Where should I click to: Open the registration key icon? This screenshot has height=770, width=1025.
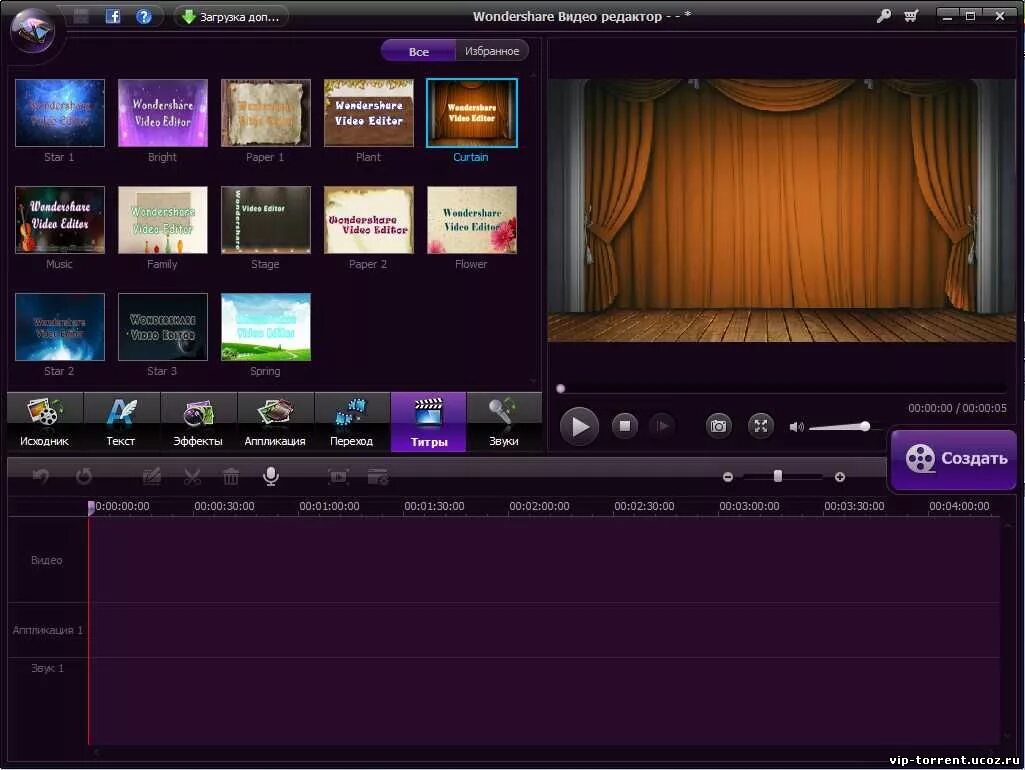click(883, 16)
